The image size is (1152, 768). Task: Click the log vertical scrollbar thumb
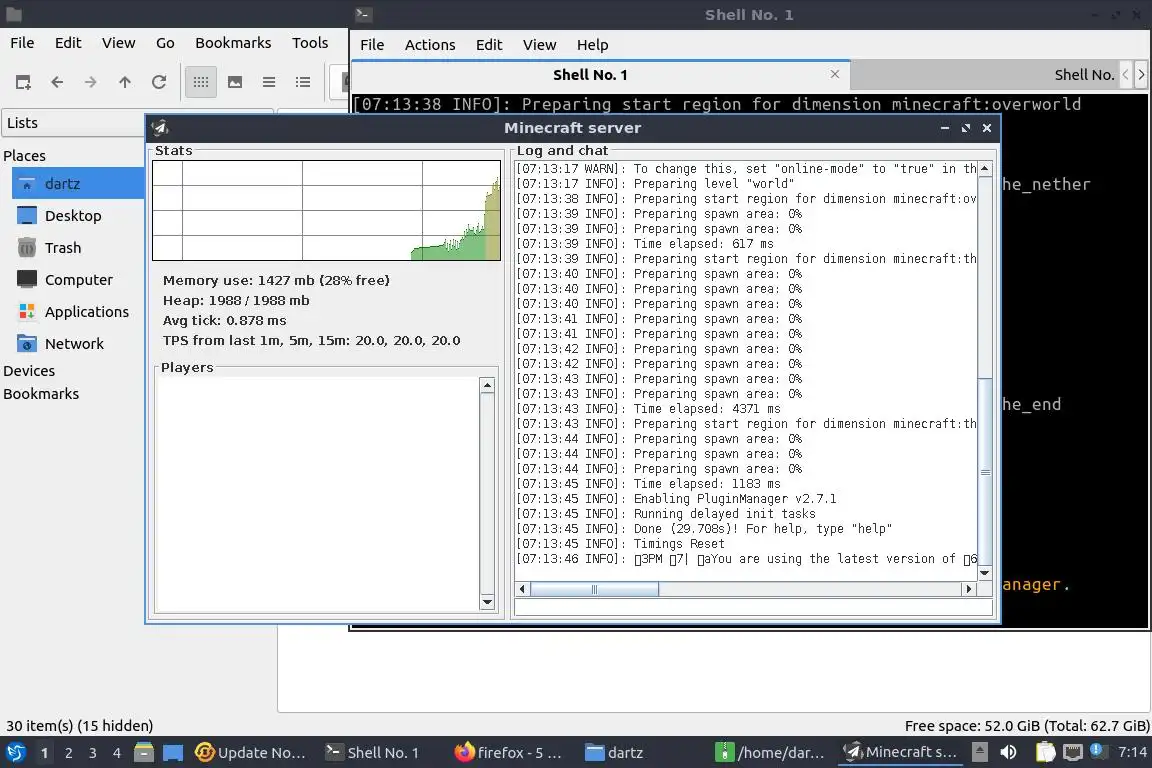(984, 472)
